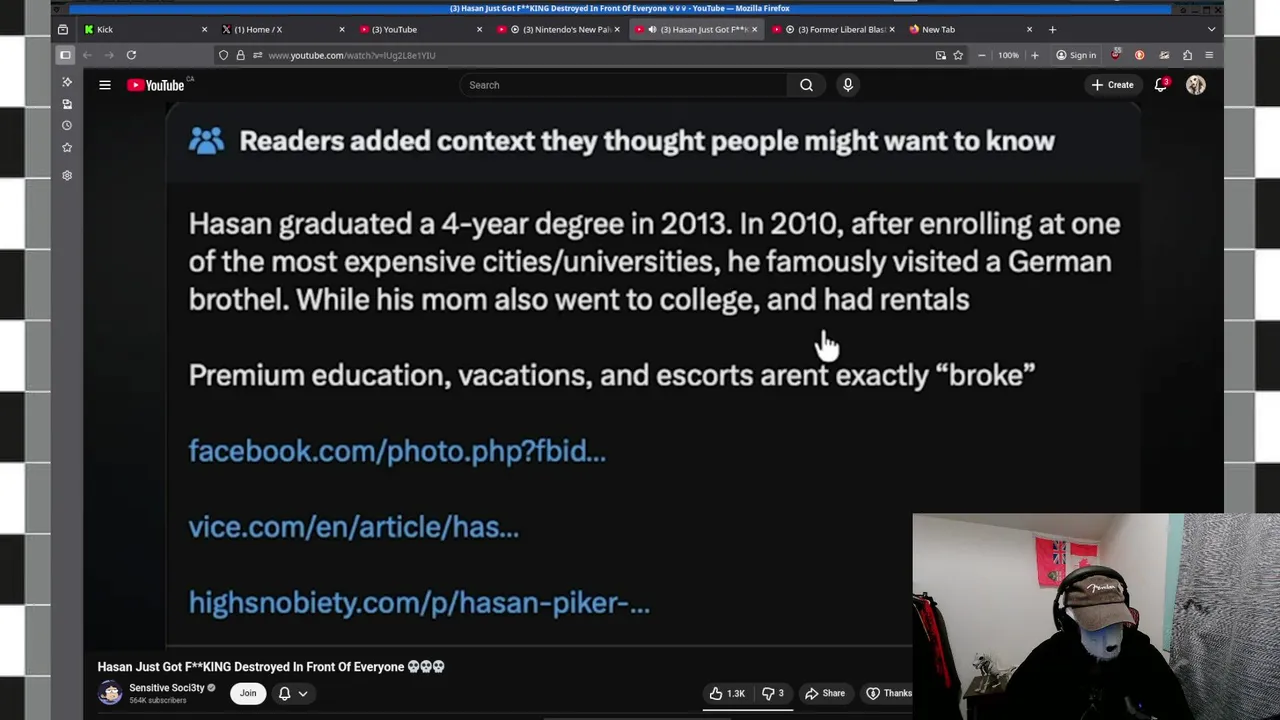Open the Sensitive Soci3ty channel avatar
This screenshot has width=1280, height=720.
[110, 693]
